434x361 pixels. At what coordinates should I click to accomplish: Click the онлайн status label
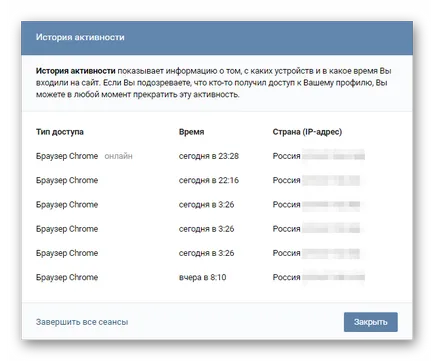tap(118, 156)
